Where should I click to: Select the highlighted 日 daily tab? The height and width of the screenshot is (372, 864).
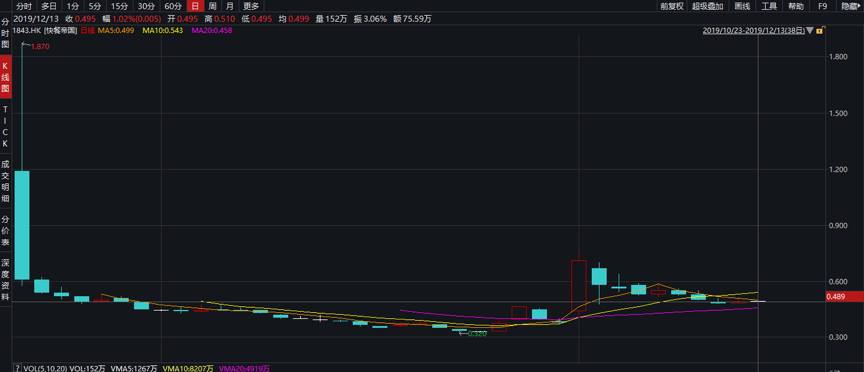[x=195, y=6]
